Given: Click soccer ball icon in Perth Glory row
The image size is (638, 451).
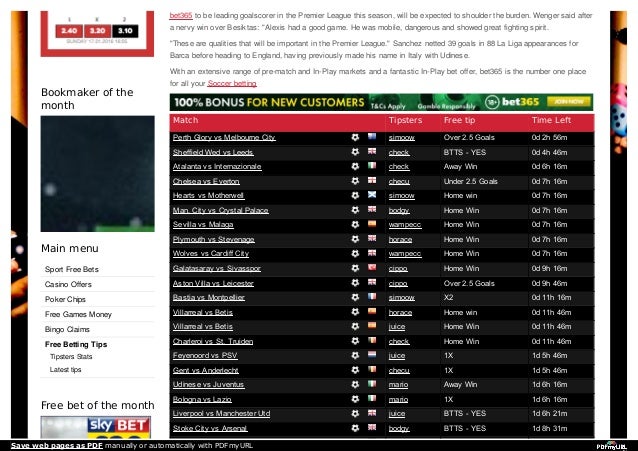Looking at the screenshot, I should (x=355, y=138).
